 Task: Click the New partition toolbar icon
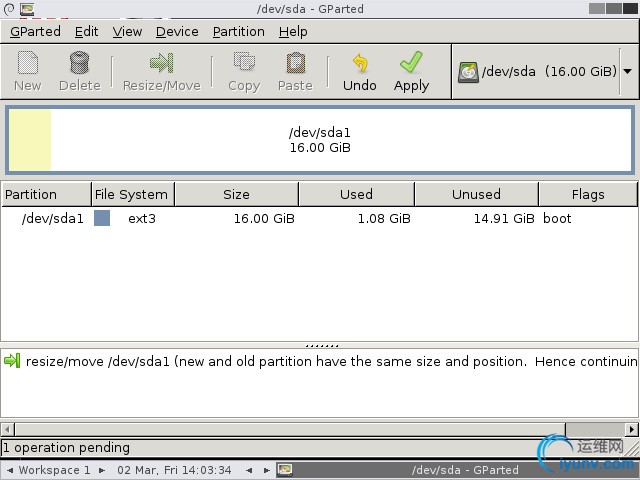28,63
